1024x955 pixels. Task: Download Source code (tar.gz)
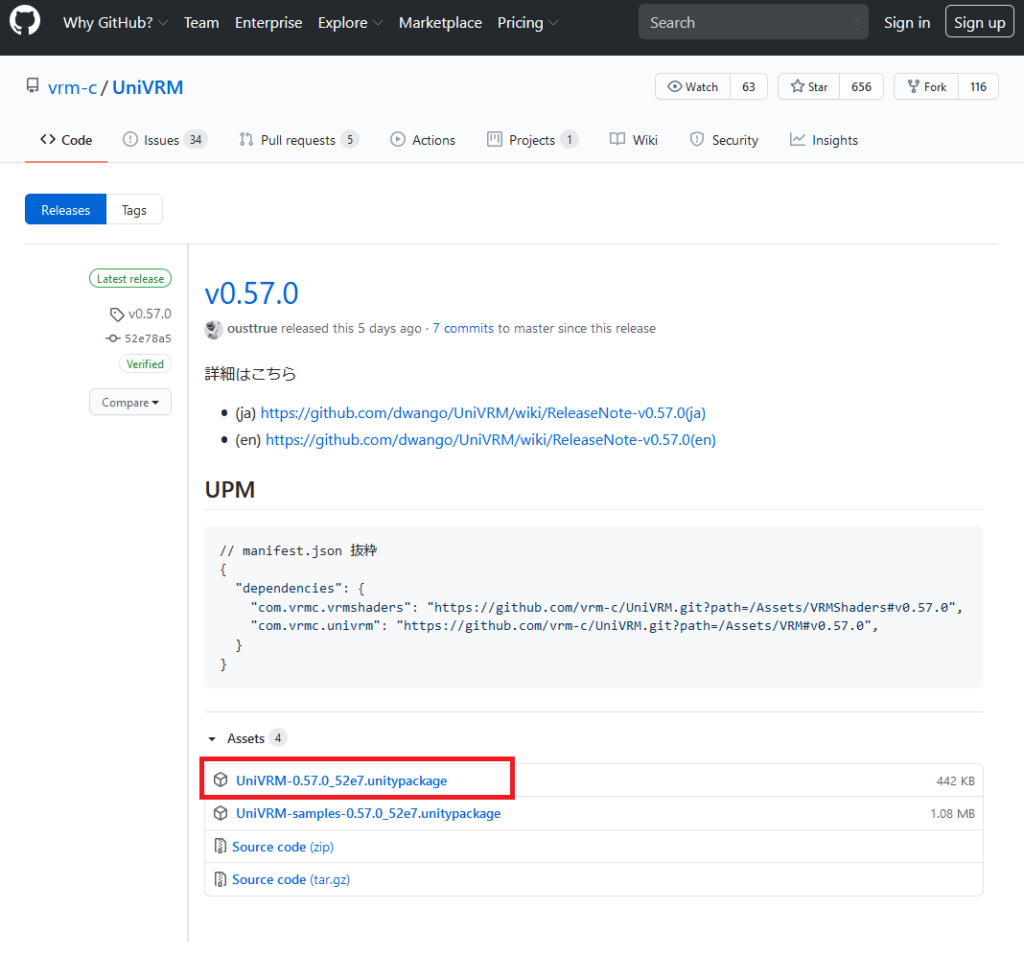(x=291, y=879)
